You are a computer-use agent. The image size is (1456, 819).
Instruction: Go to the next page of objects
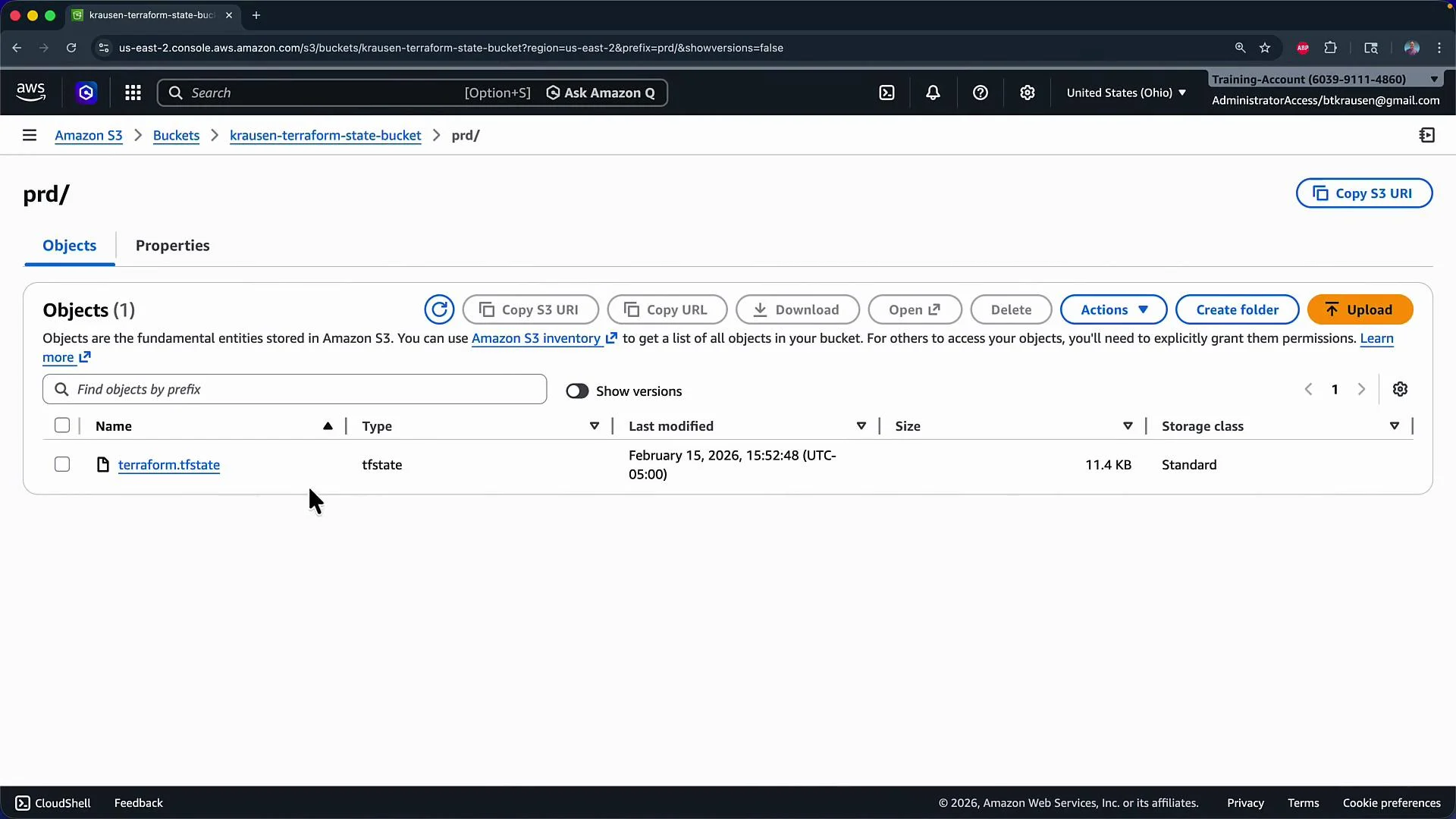1361,389
